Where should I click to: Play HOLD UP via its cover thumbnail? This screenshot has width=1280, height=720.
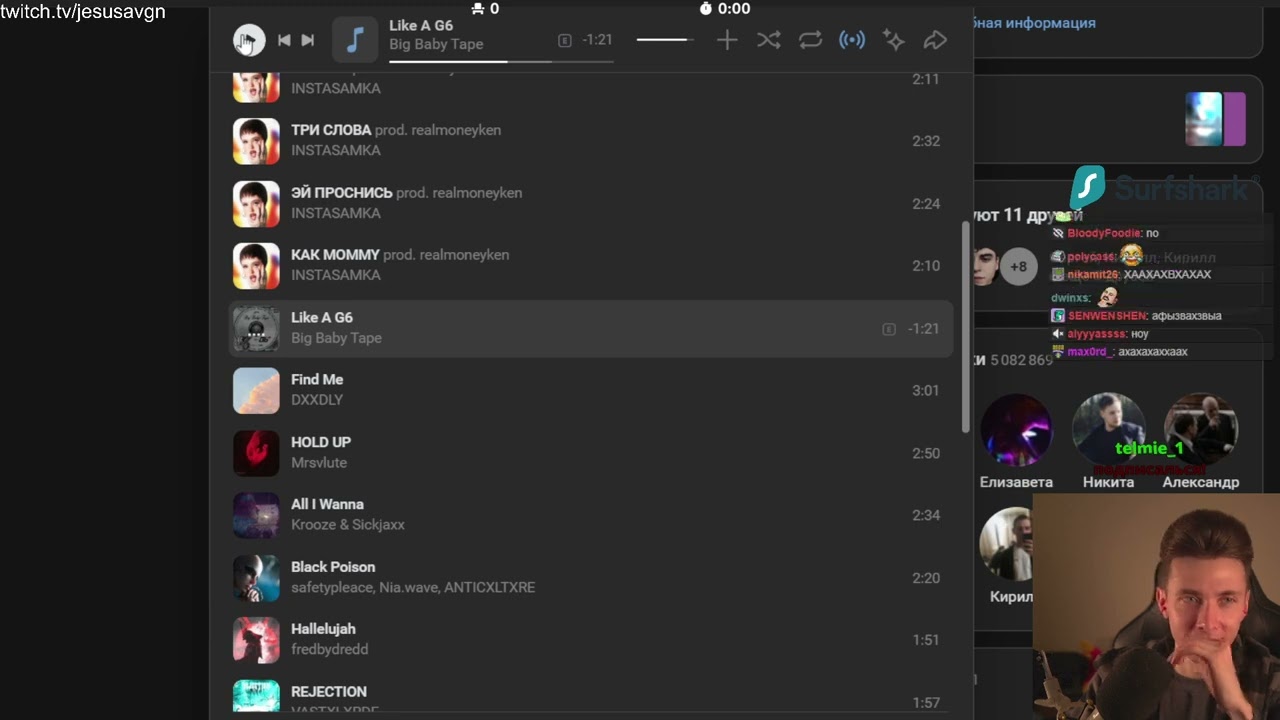pyautogui.click(x=256, y=453)
